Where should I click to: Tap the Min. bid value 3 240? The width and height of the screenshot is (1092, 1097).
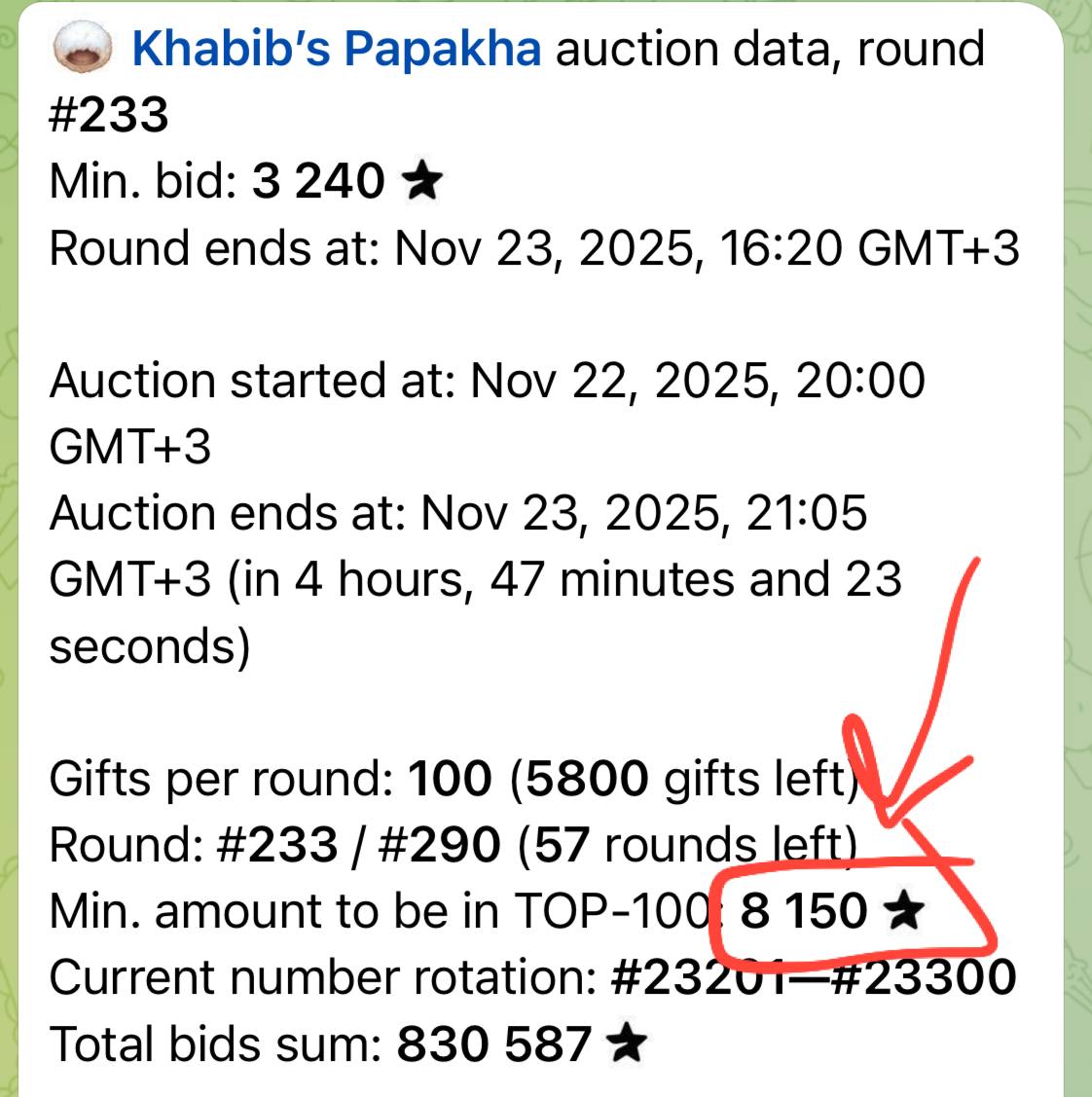click(317, 181)
